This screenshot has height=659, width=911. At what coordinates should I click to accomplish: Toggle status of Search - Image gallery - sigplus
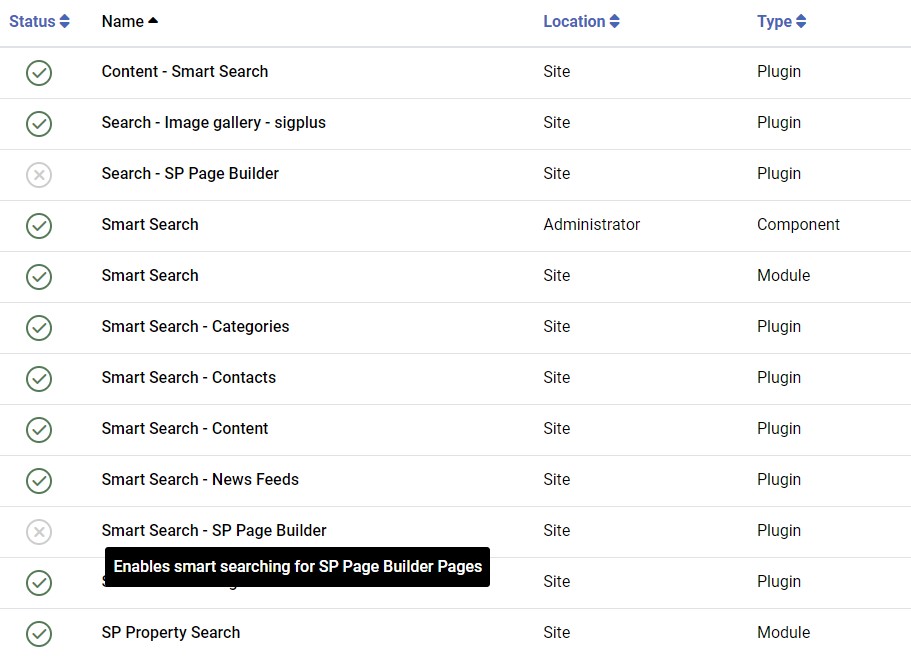click(x=39, y=123)
